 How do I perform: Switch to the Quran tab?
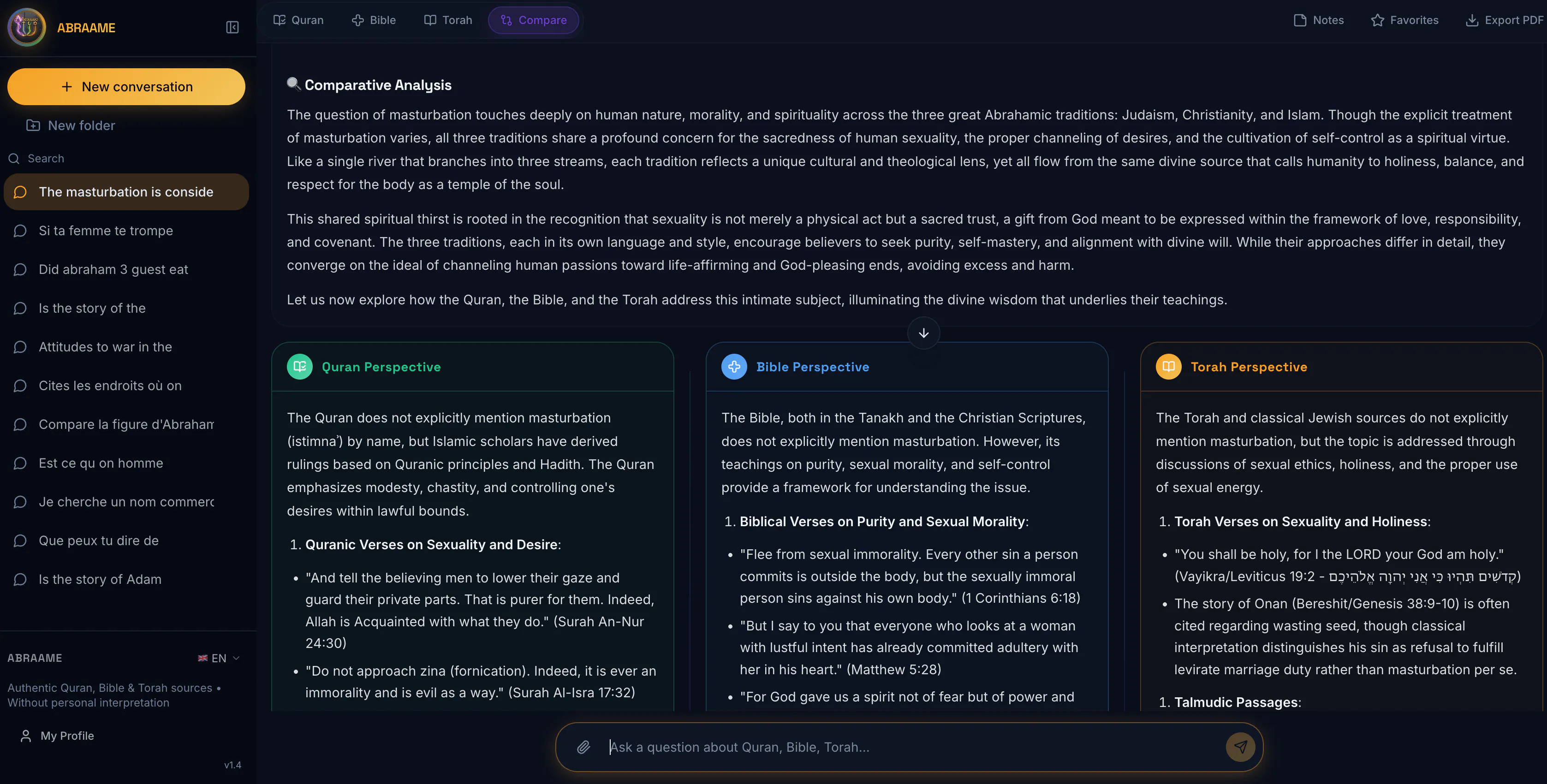pos(298,20)
